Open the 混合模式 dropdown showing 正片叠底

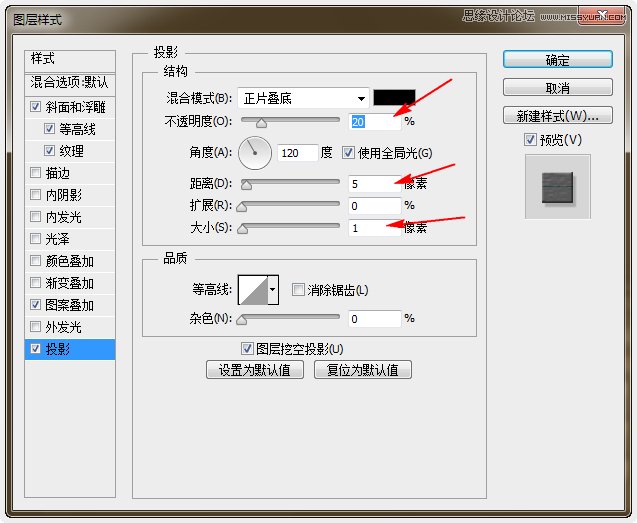point(303,98)
